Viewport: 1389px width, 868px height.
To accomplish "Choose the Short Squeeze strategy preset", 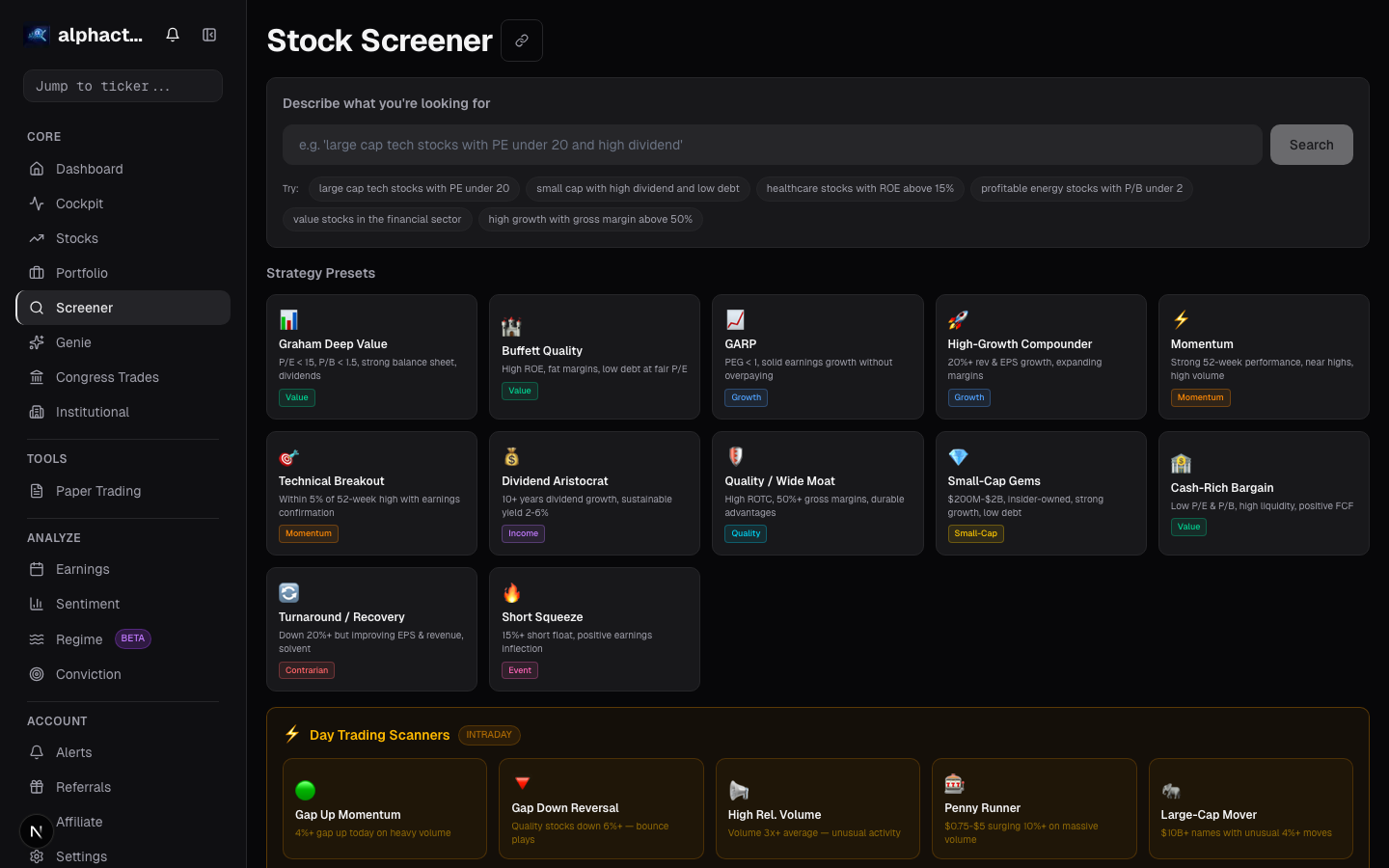I will point(594,629).
